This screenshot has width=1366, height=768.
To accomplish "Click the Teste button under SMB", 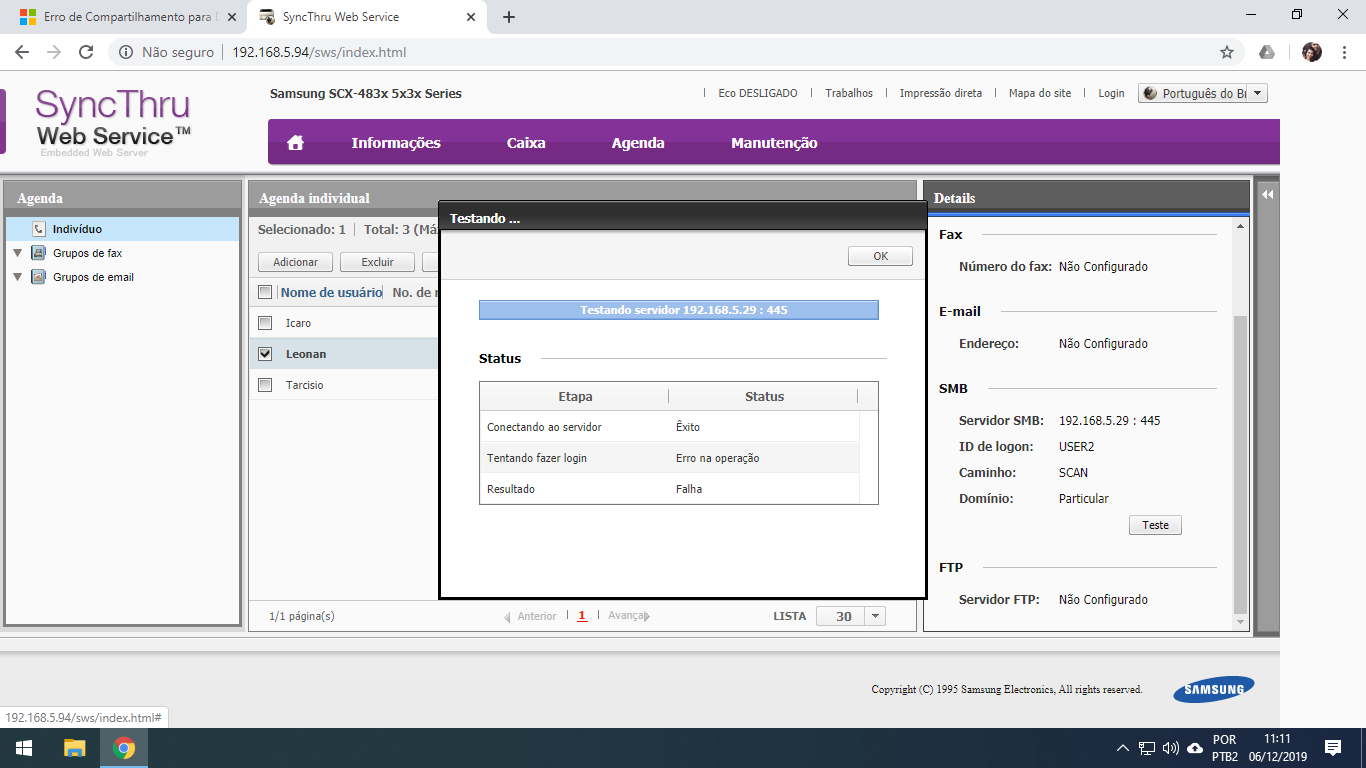I will [1155, 525].
